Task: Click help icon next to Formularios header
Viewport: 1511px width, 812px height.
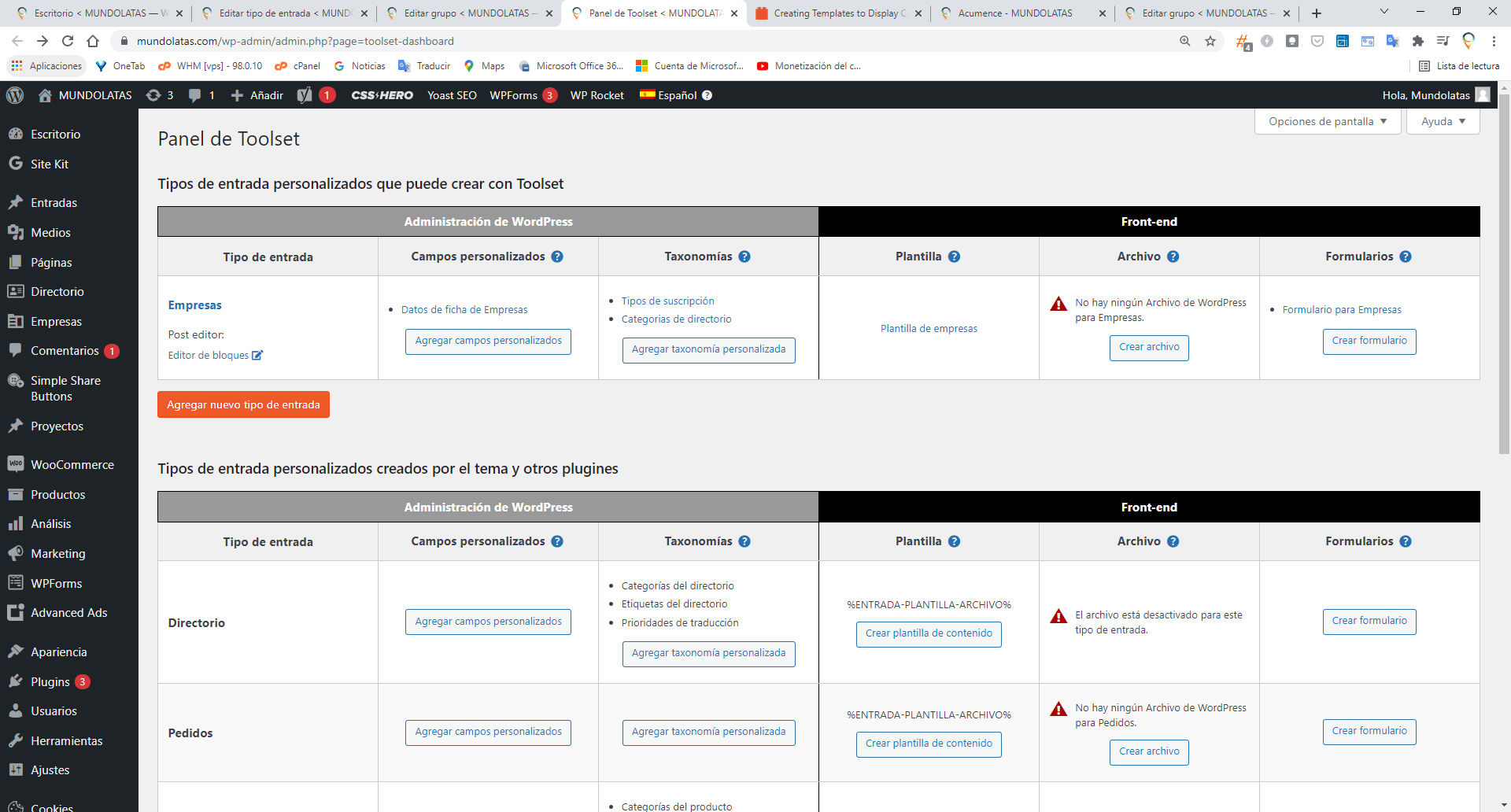Action: pyautogui.click(x=1406, y=257)
